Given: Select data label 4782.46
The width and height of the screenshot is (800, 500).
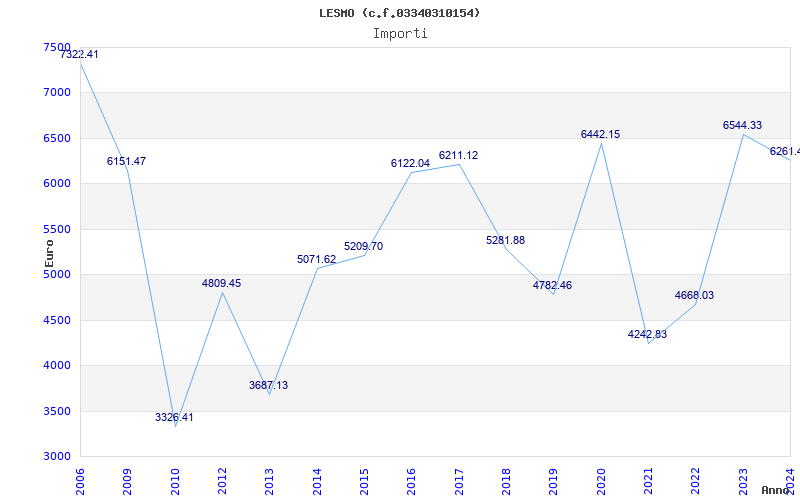Looking at the screenshot, I should [x=552, y=285].
